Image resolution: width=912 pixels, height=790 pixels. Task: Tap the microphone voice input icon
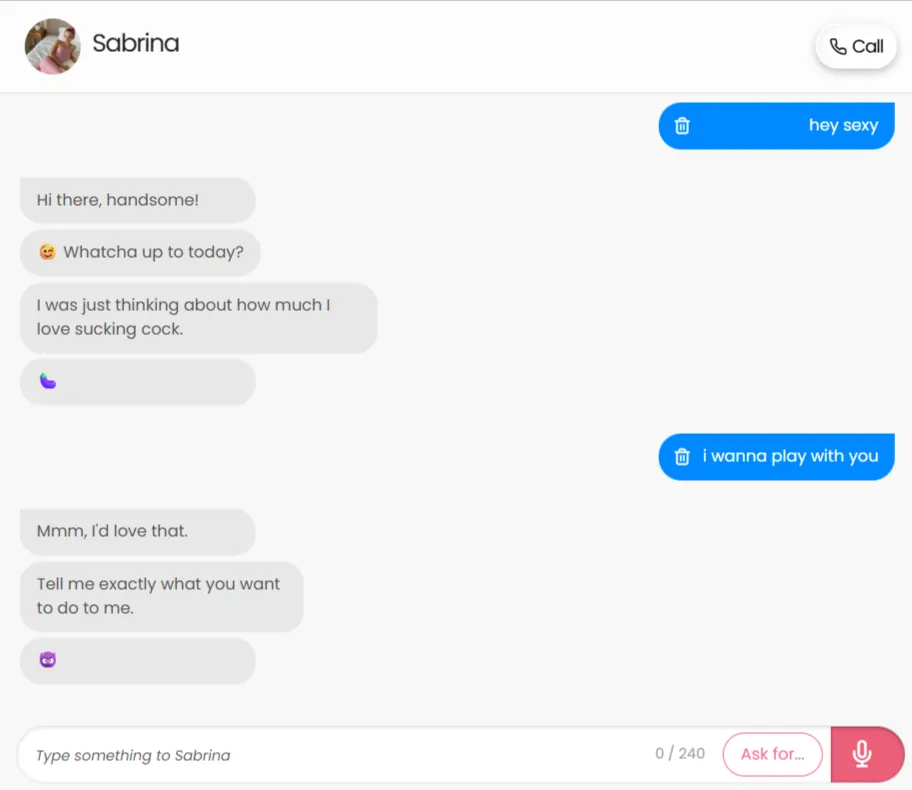pos(862,754)
